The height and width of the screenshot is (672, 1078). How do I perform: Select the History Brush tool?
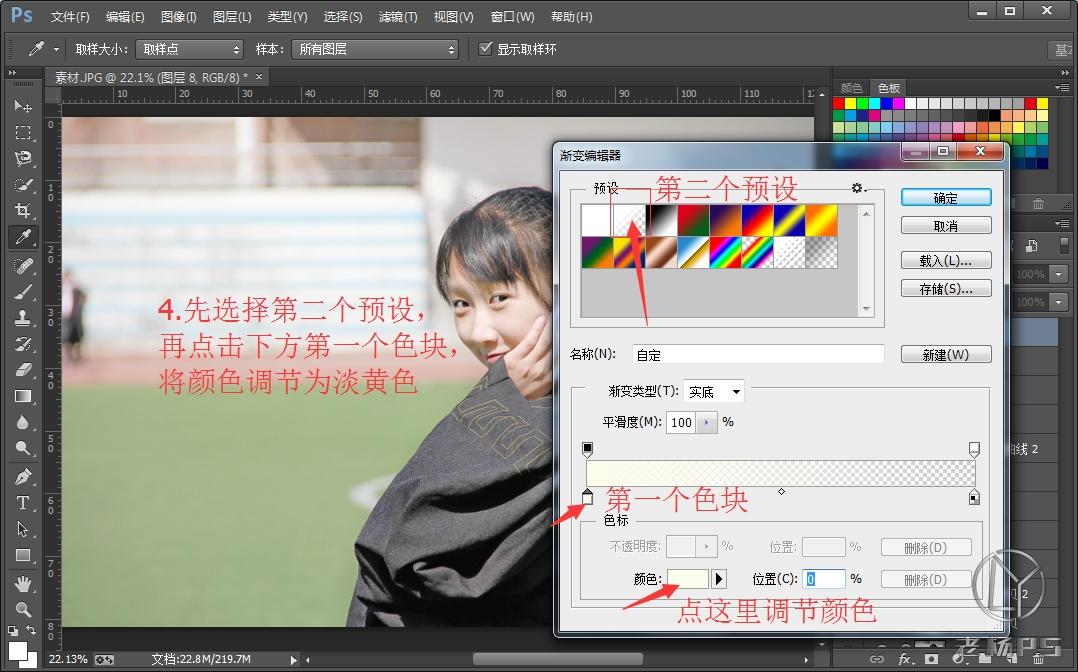[23, 344]
